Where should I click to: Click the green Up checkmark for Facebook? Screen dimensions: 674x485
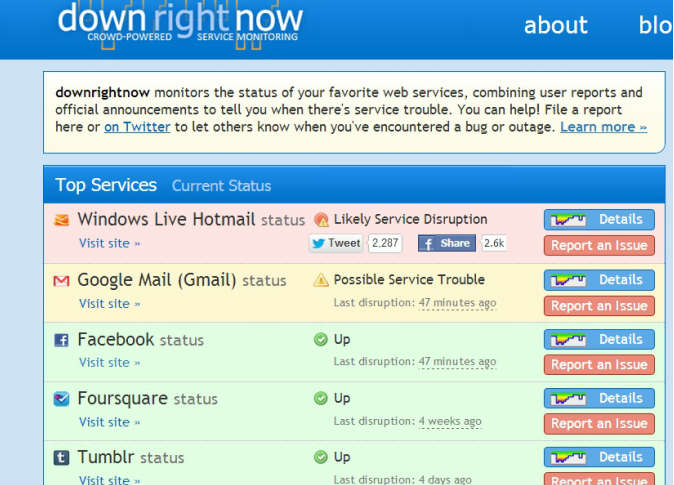(x=321, y=340)
